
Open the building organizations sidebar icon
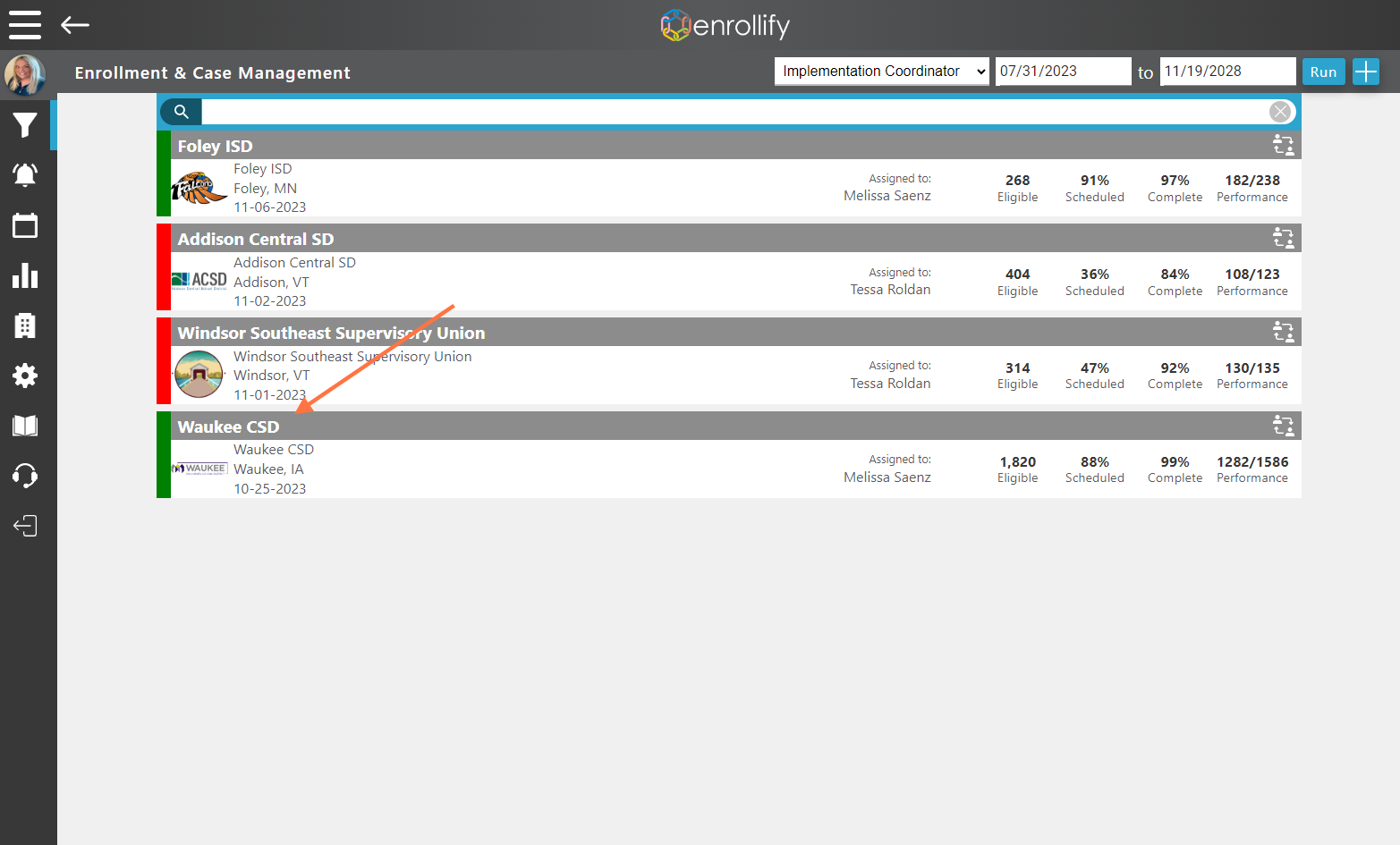[x=25, y=325]
